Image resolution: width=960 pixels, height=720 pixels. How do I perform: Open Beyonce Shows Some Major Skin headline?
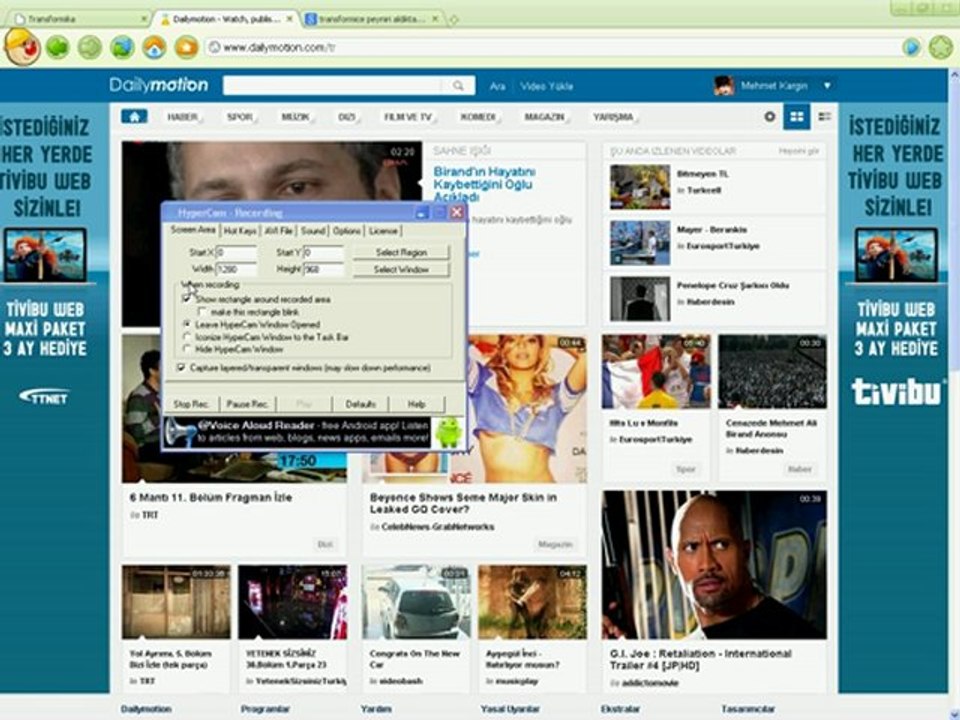pos(463,503)
